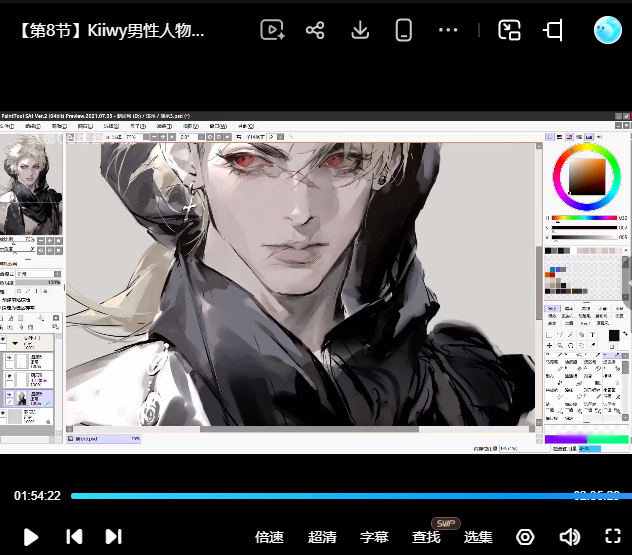This screenshot has width=632, height=555.
Task: Select the Zoom magnifier tool
Action: [x=560, y=345]
